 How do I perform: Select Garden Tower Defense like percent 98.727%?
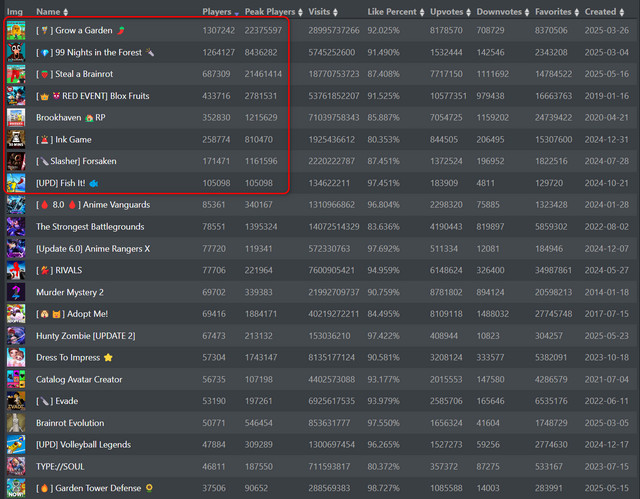(x=384, y=489)
